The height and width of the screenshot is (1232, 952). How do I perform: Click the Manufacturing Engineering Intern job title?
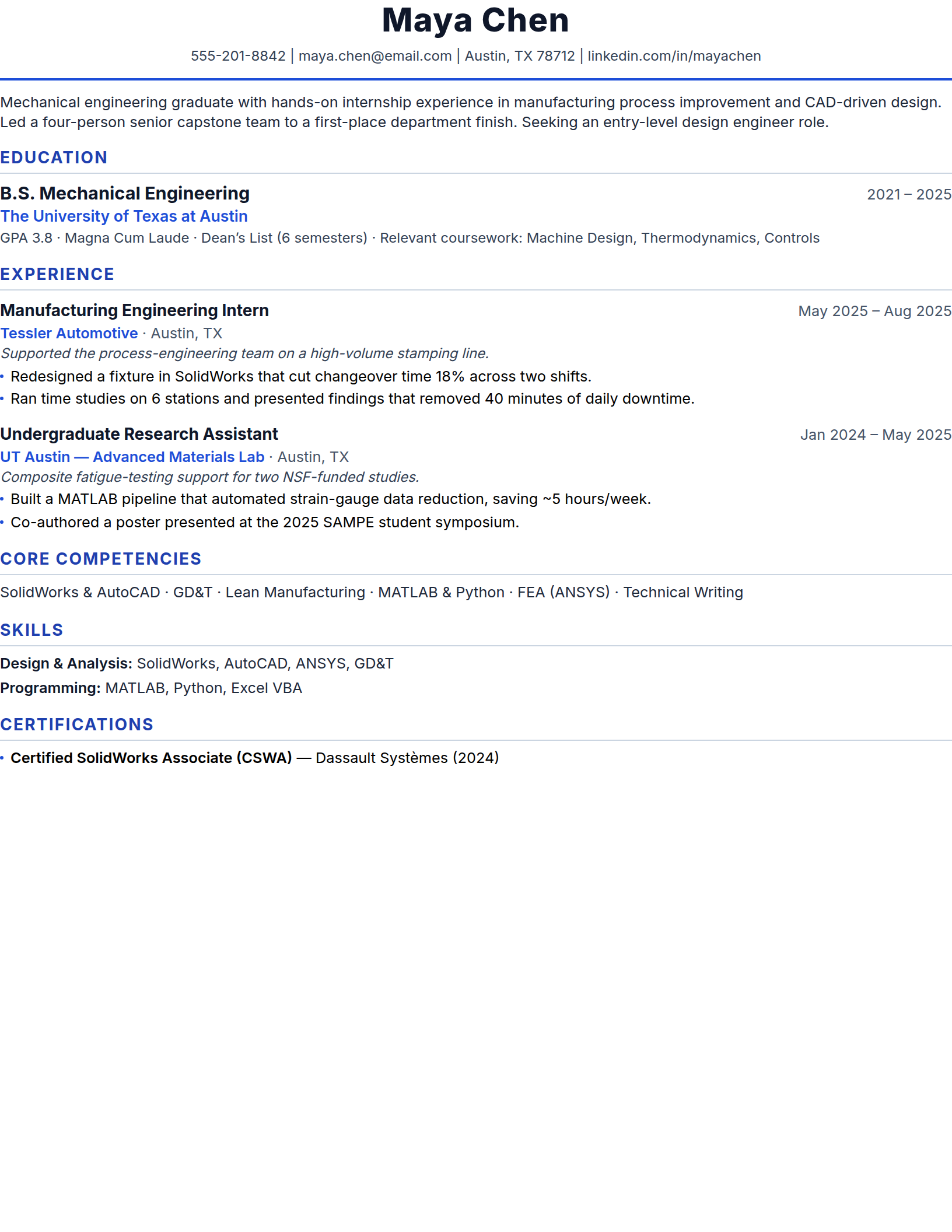click(134, 310)
